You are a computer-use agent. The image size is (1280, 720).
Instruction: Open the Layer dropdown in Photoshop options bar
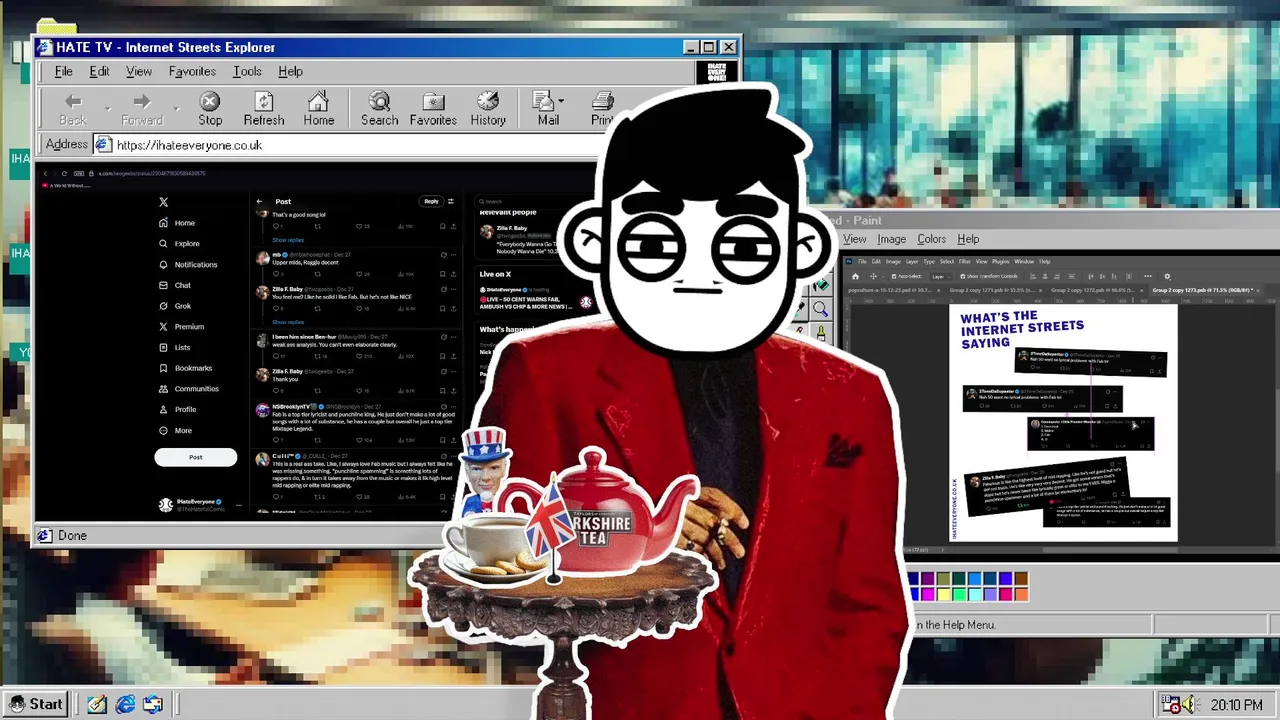[940, 276]
